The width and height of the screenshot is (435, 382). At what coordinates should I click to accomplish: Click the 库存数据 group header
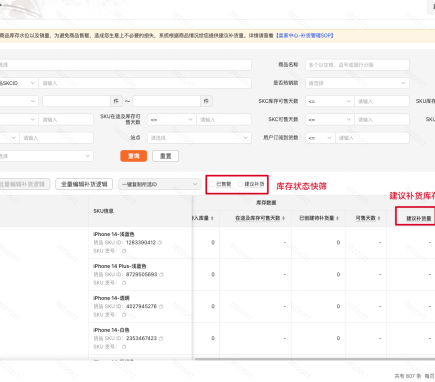click(x=266, y=203)
